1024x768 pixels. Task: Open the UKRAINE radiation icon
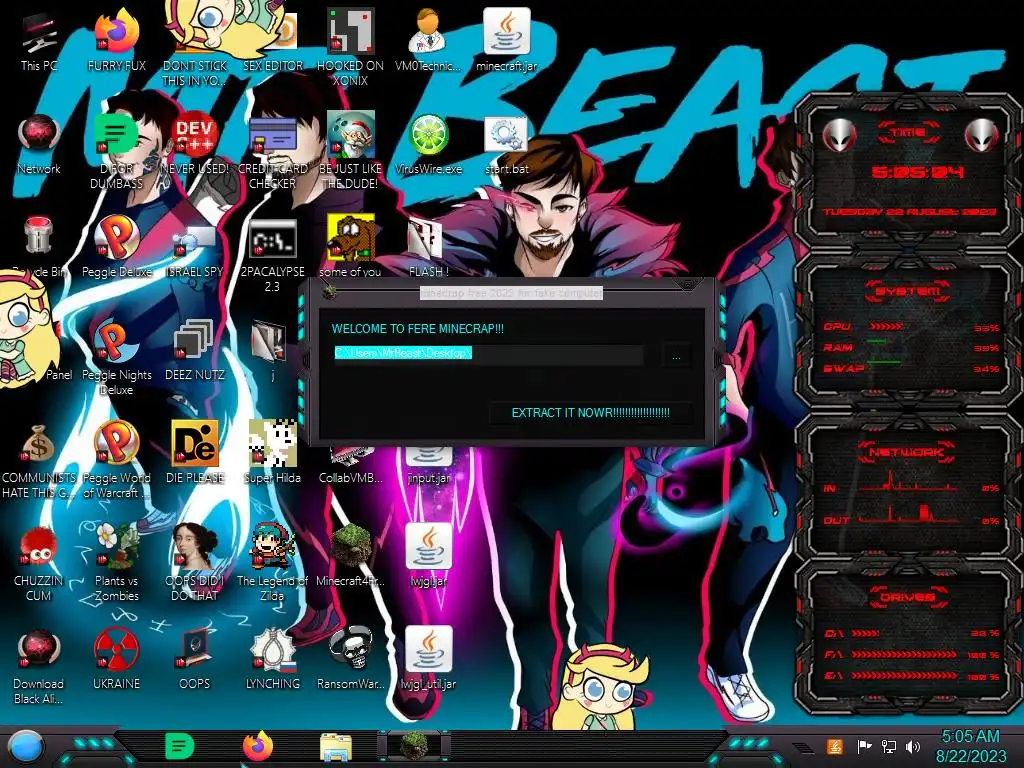tap(116, 656)
